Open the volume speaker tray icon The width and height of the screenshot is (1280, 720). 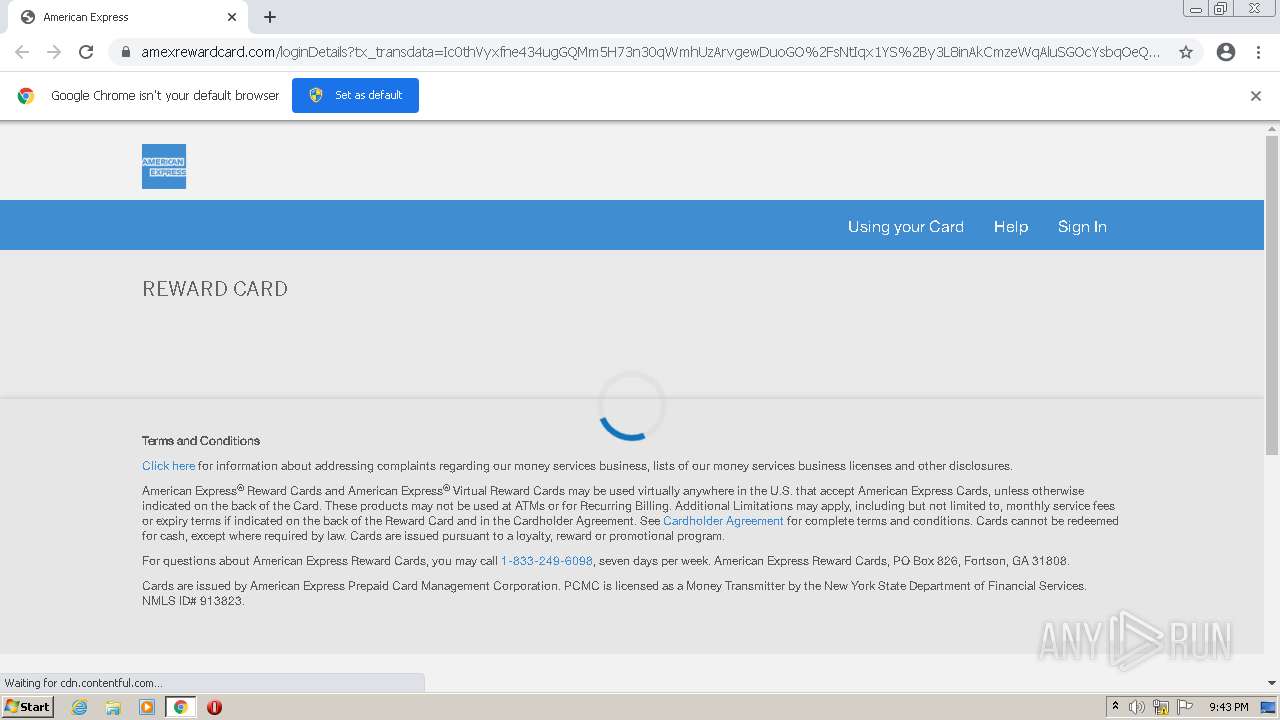(1137, 707)
